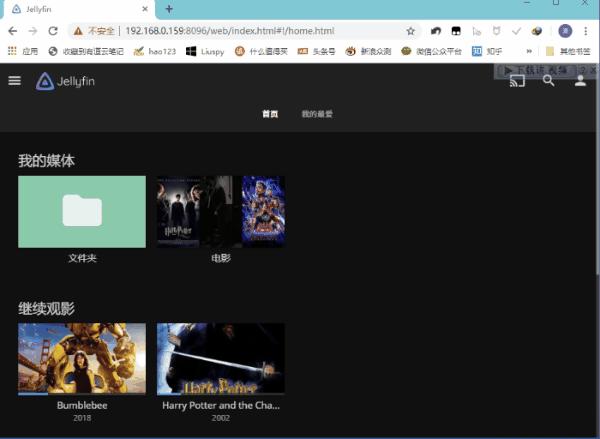This screenshot has height=439, width=600.
Task: Open the 微信公众平台 bookmark
Action: click(431, 51)
